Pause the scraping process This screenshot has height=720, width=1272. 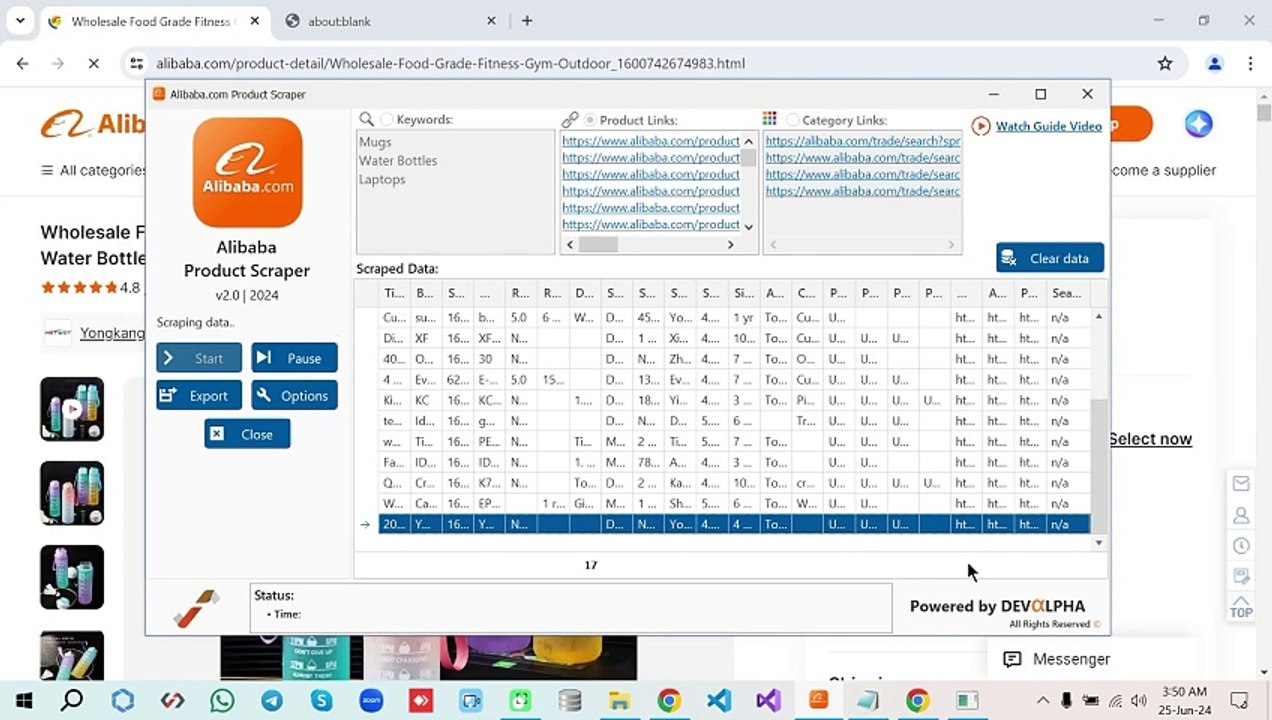point(294,358)
